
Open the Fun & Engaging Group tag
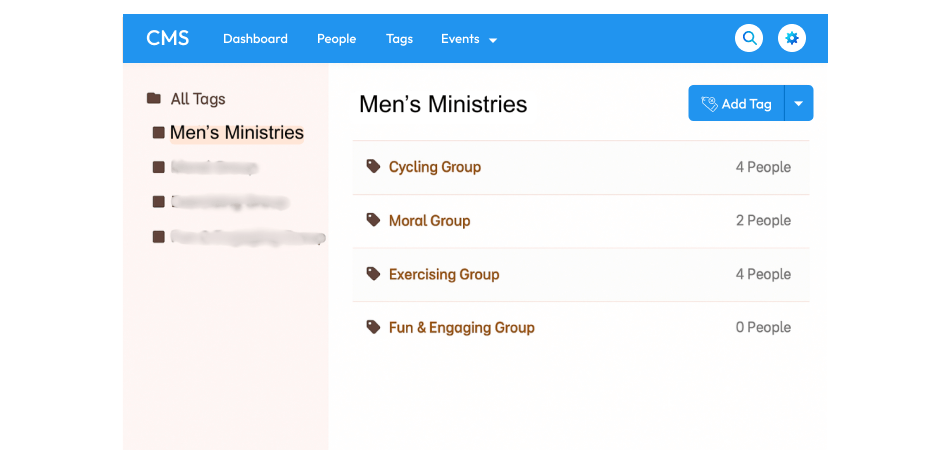[461, 328]
